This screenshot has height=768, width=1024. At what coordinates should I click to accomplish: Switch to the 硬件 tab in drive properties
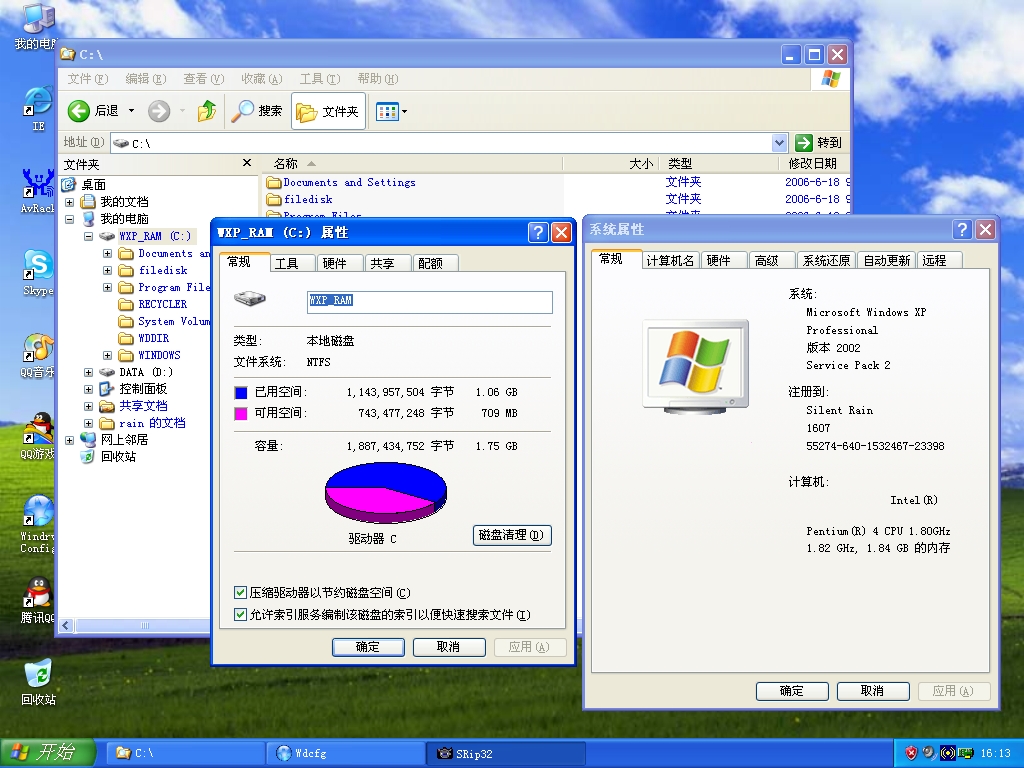pos(335,263)
